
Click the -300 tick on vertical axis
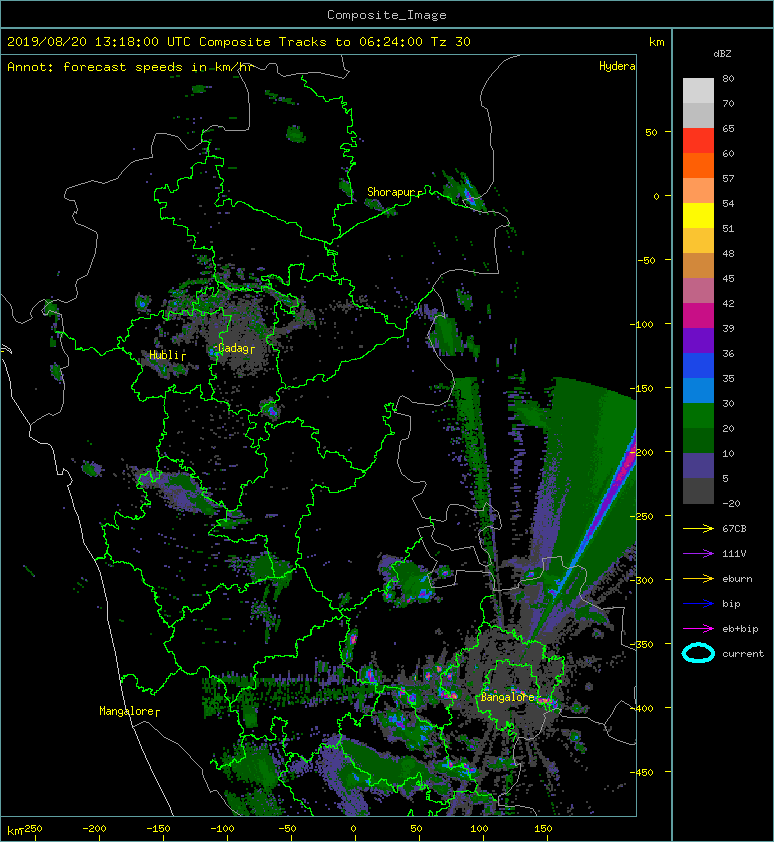pyautogui.click(x=641, y=580)
